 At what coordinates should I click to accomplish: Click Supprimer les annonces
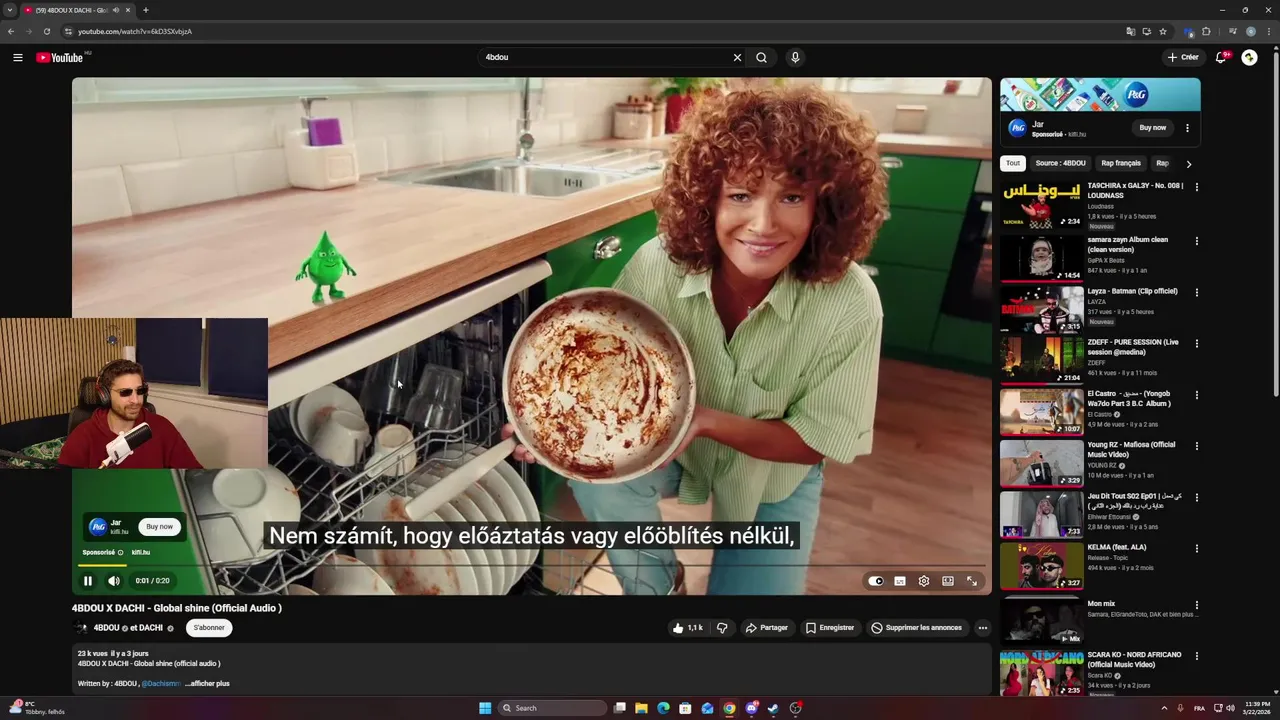pos(916,628)
